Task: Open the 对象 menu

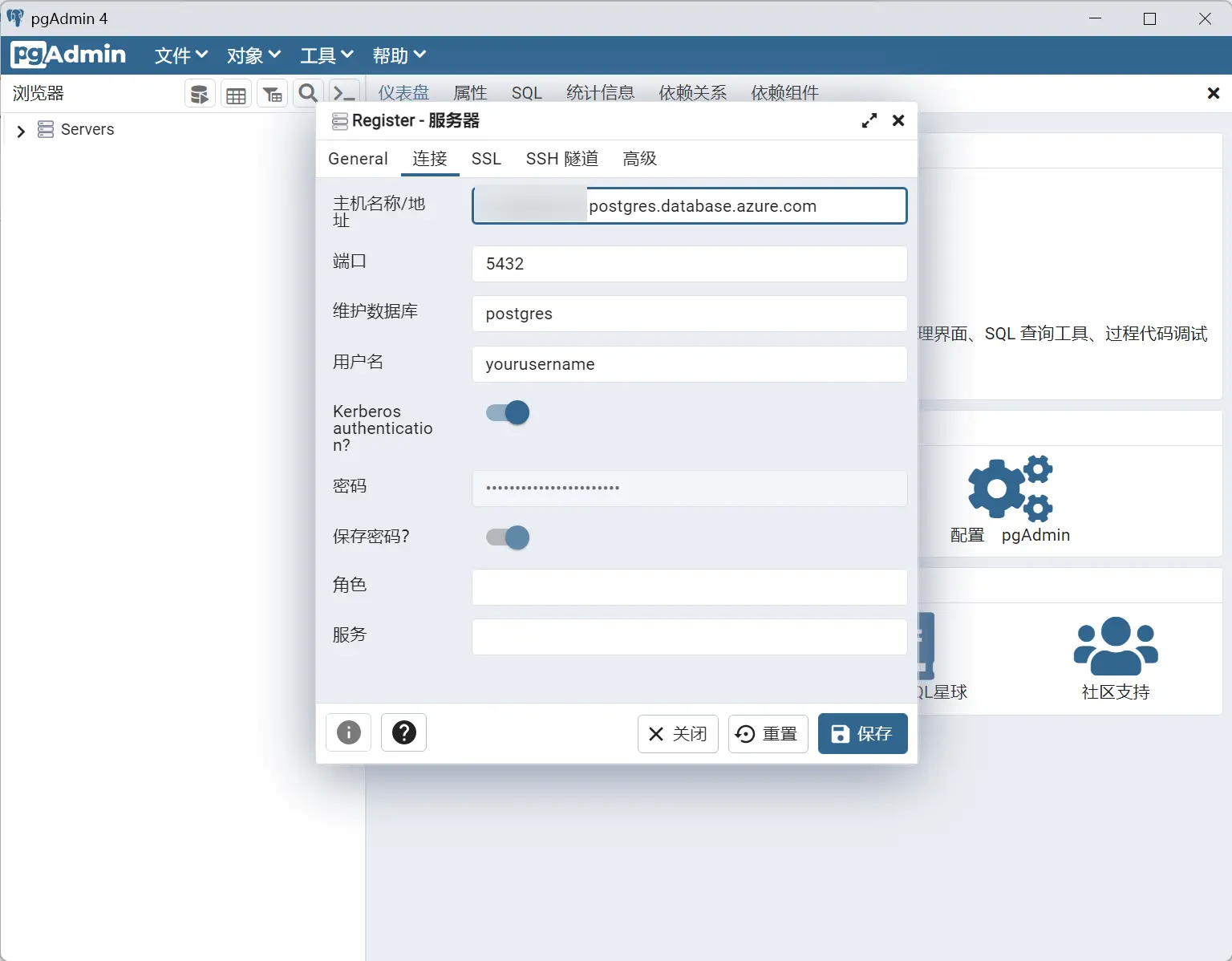Action: click(x=253, y=55)
